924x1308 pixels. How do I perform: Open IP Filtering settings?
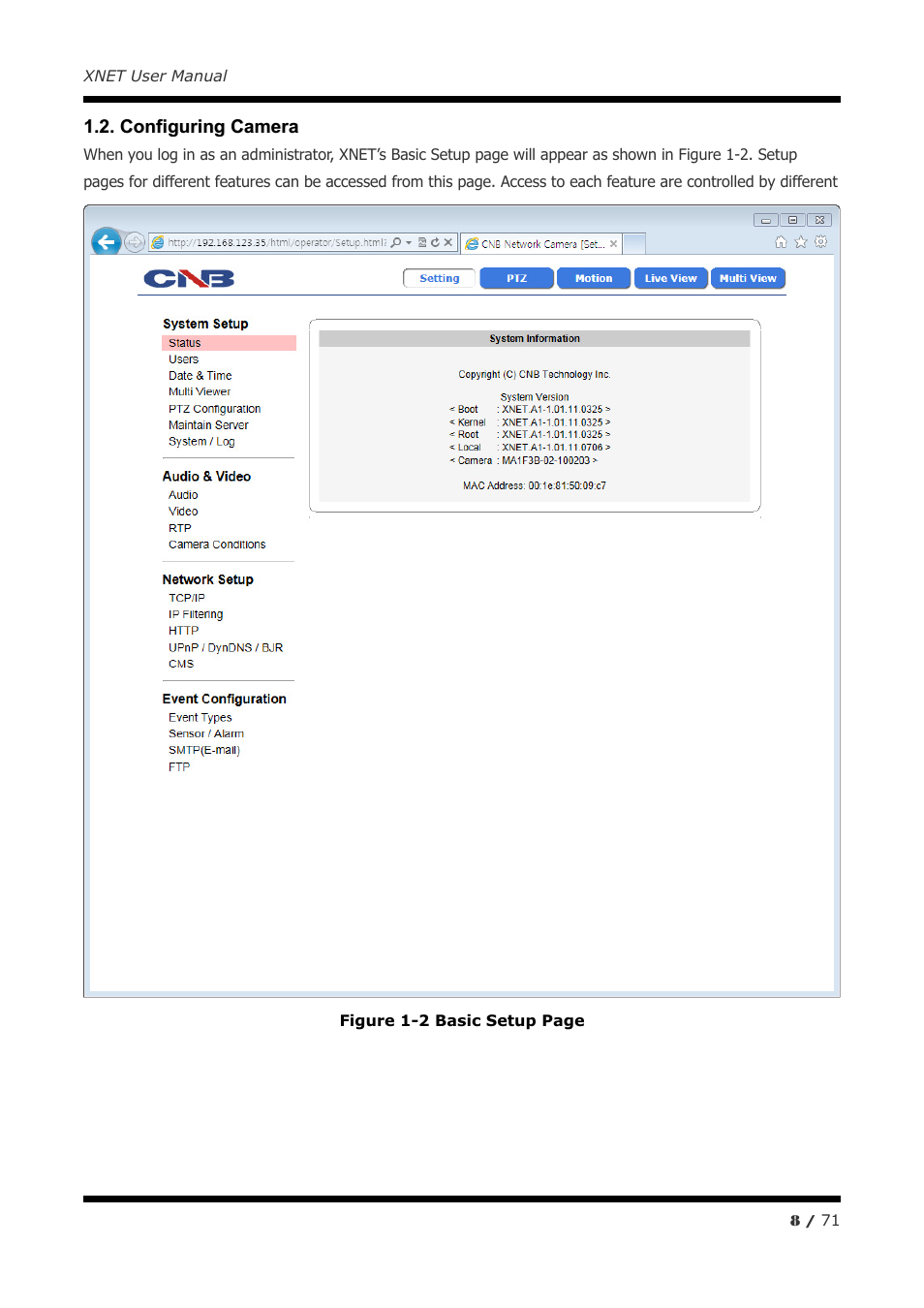[x=196, y=614]
